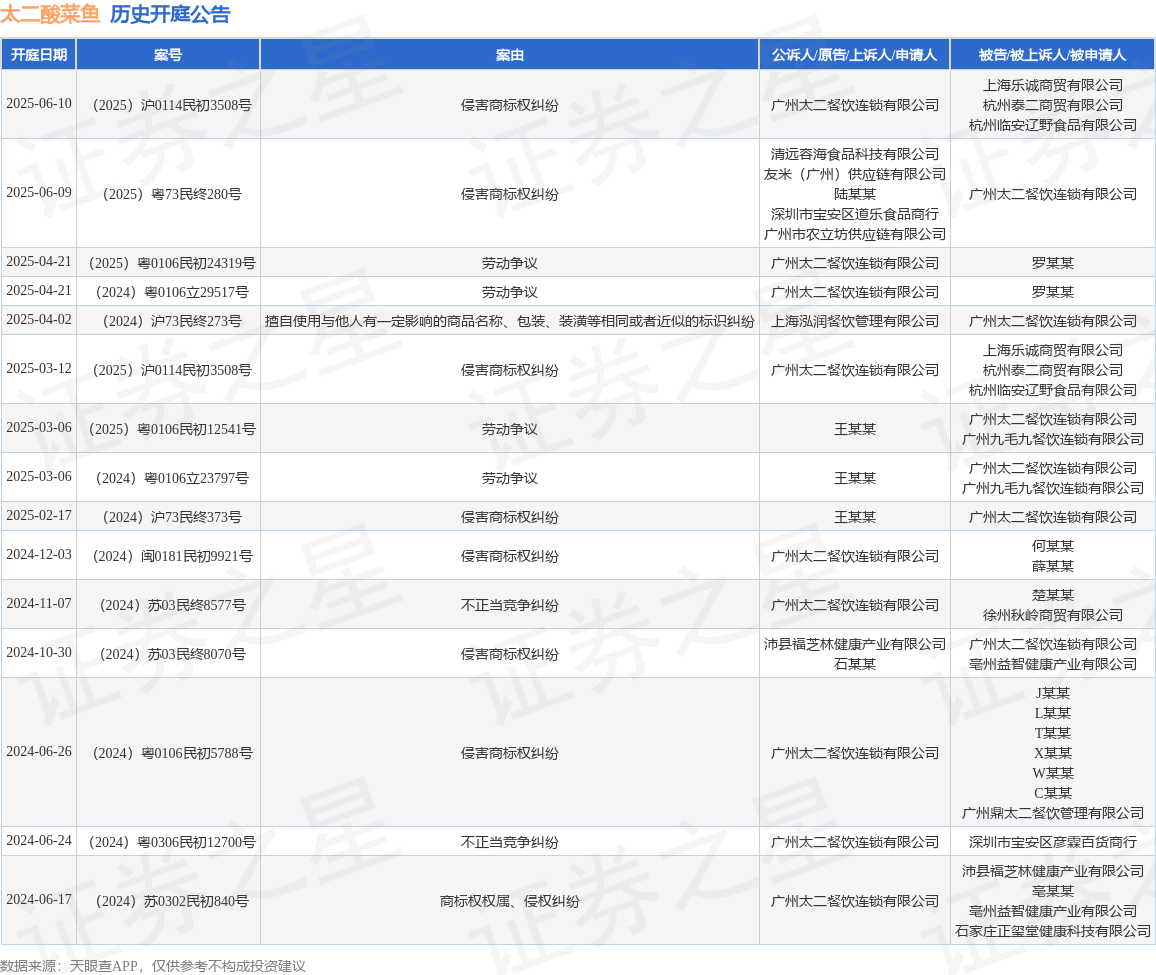Click defendant 亳某某

pyautogui.click(x=1052, y=891)
